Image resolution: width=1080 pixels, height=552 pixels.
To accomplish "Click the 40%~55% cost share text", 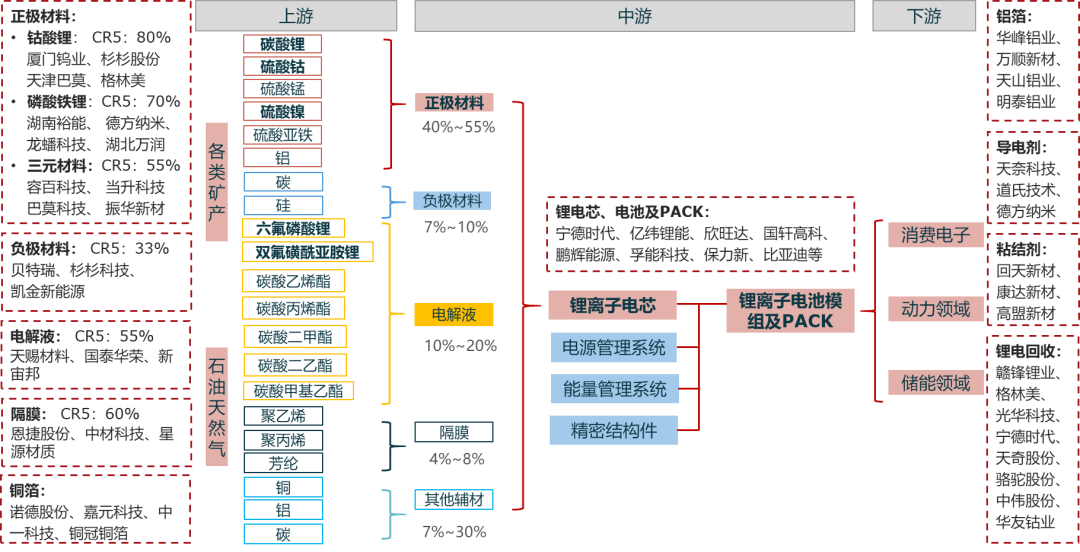I will click(458, 127).
